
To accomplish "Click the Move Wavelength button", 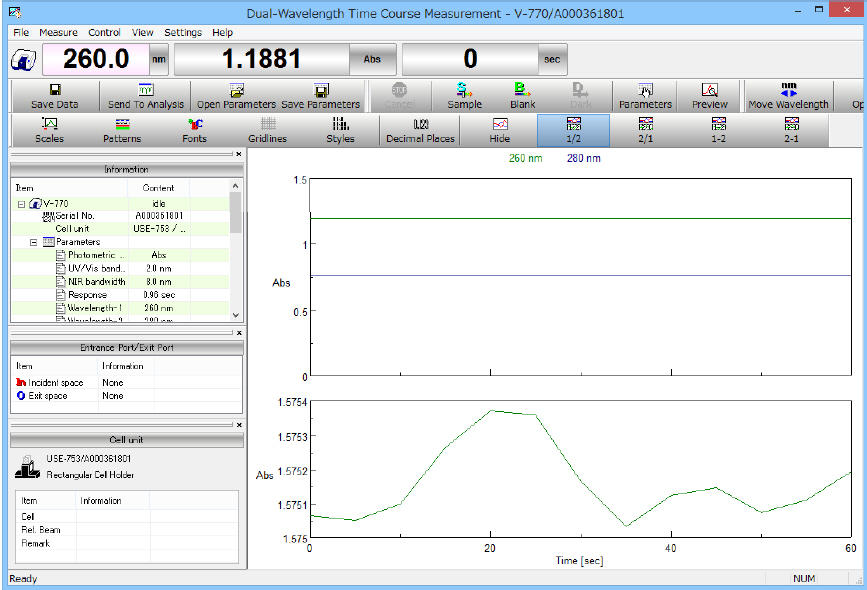I will pos(788,96).
